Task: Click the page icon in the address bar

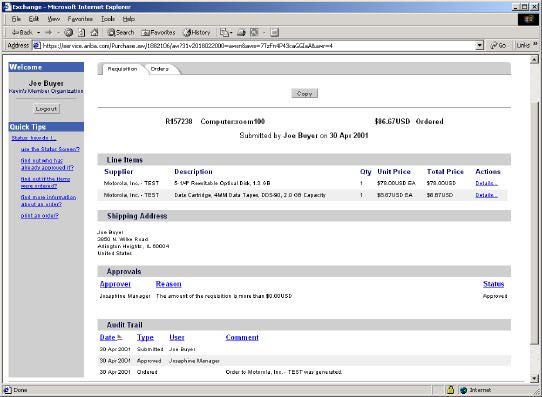Action: click(x=37, y=45)
